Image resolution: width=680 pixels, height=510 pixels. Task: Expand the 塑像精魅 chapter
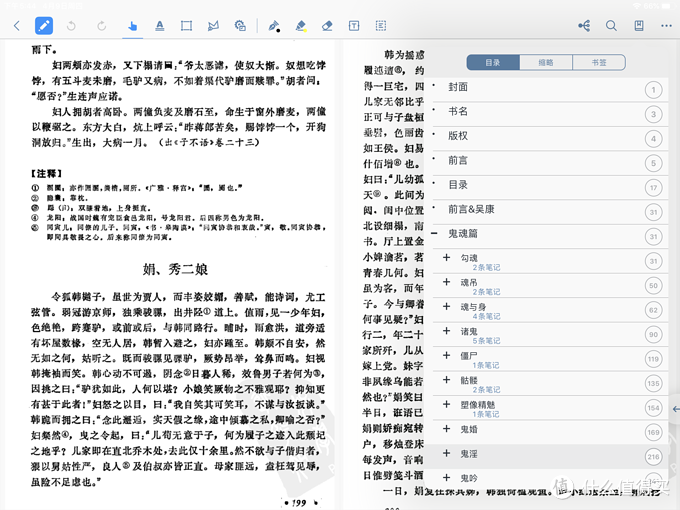tap(446, 404)
